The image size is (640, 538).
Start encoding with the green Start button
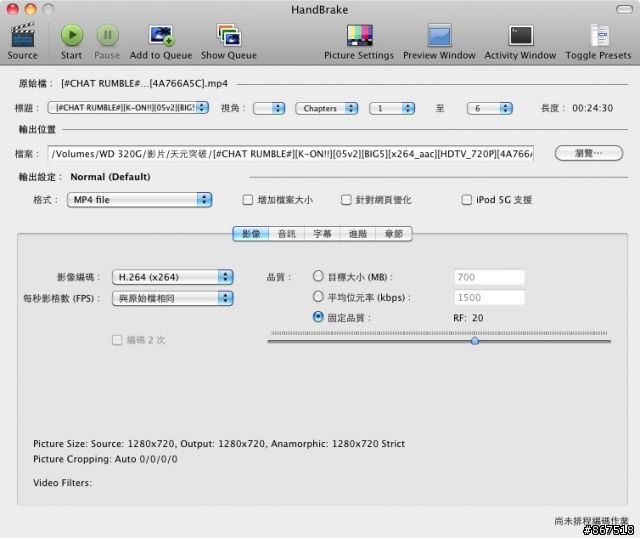[x=72, y=36]
